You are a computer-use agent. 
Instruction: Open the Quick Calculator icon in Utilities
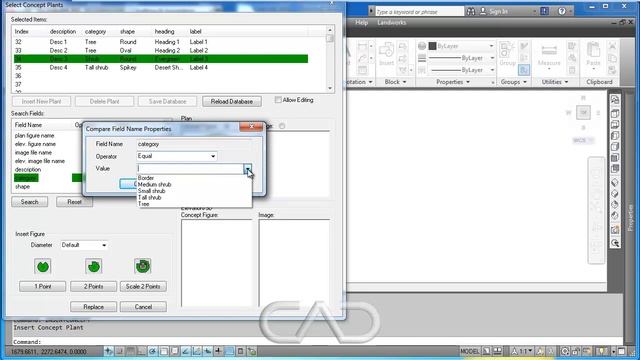(x=572, y=70)
